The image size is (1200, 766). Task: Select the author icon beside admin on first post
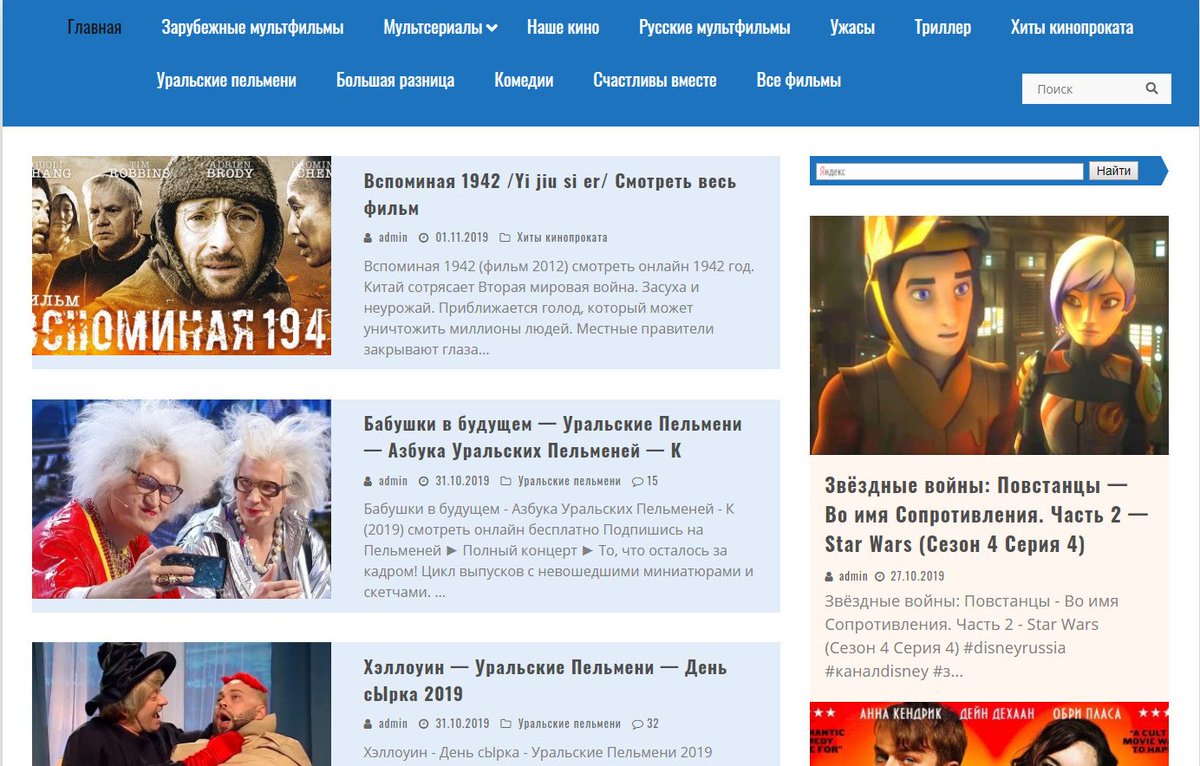coord(368,237)
